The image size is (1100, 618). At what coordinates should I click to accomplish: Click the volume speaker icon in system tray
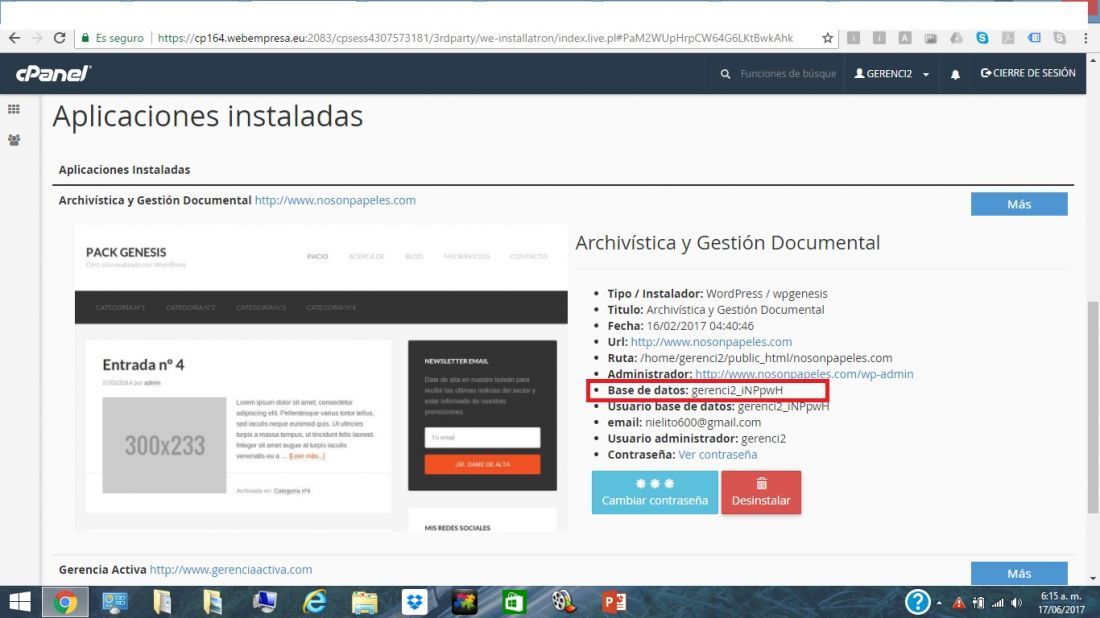[1017, 603]
